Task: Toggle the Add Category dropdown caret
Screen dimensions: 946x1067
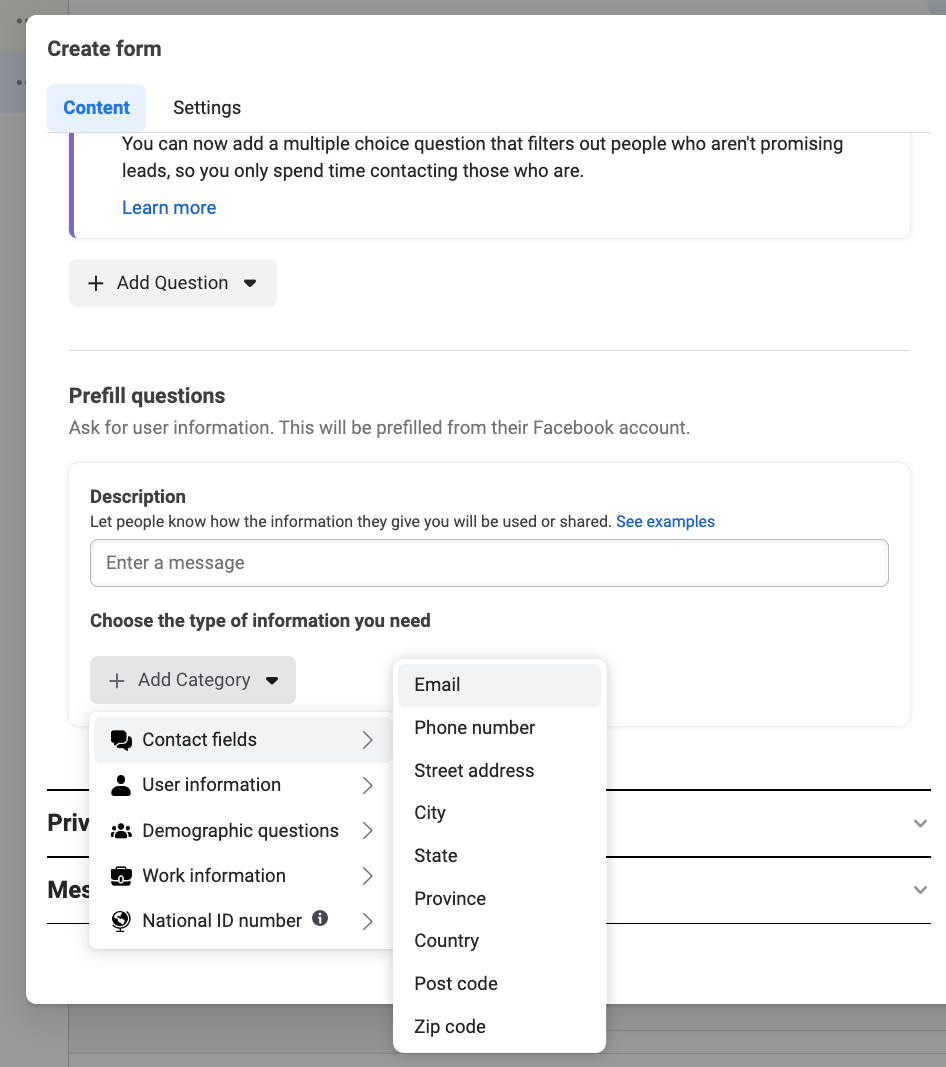Action: tap(272, 680)
